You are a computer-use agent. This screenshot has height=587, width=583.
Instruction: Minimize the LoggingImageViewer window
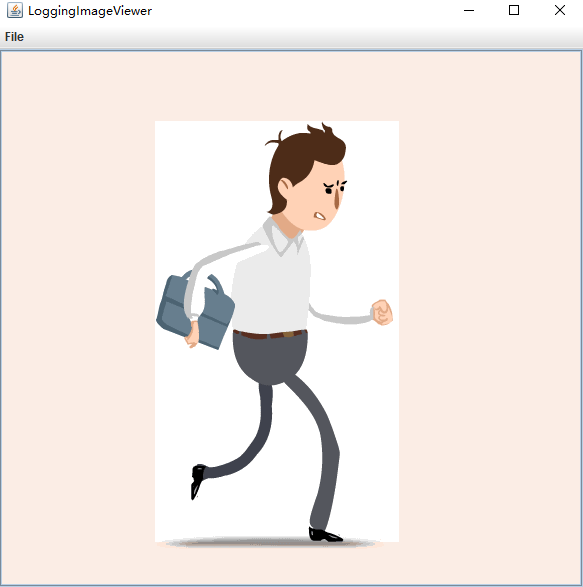469,10
